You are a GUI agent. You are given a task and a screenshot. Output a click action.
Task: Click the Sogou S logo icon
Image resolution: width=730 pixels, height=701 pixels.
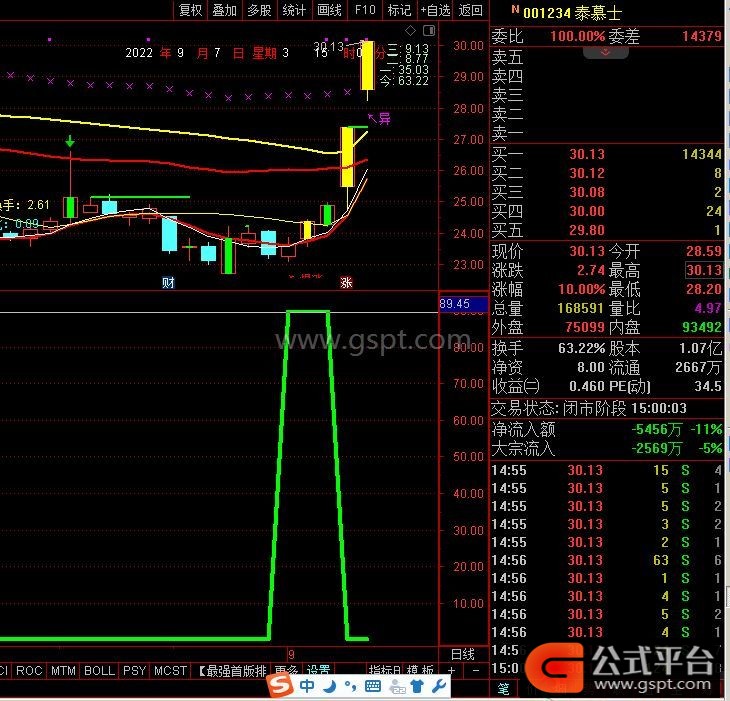[x=280, y=686]
